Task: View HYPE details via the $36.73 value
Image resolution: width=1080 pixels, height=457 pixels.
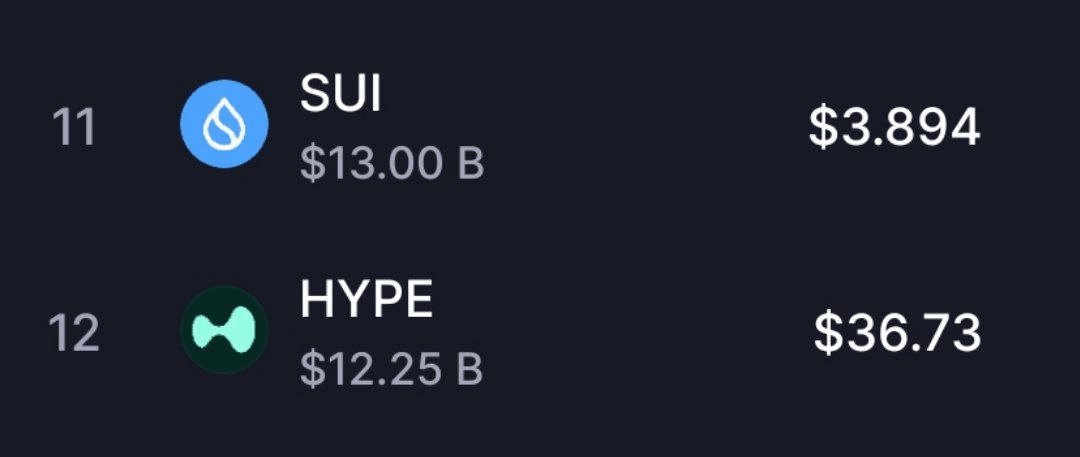Action: click(897, 333)
